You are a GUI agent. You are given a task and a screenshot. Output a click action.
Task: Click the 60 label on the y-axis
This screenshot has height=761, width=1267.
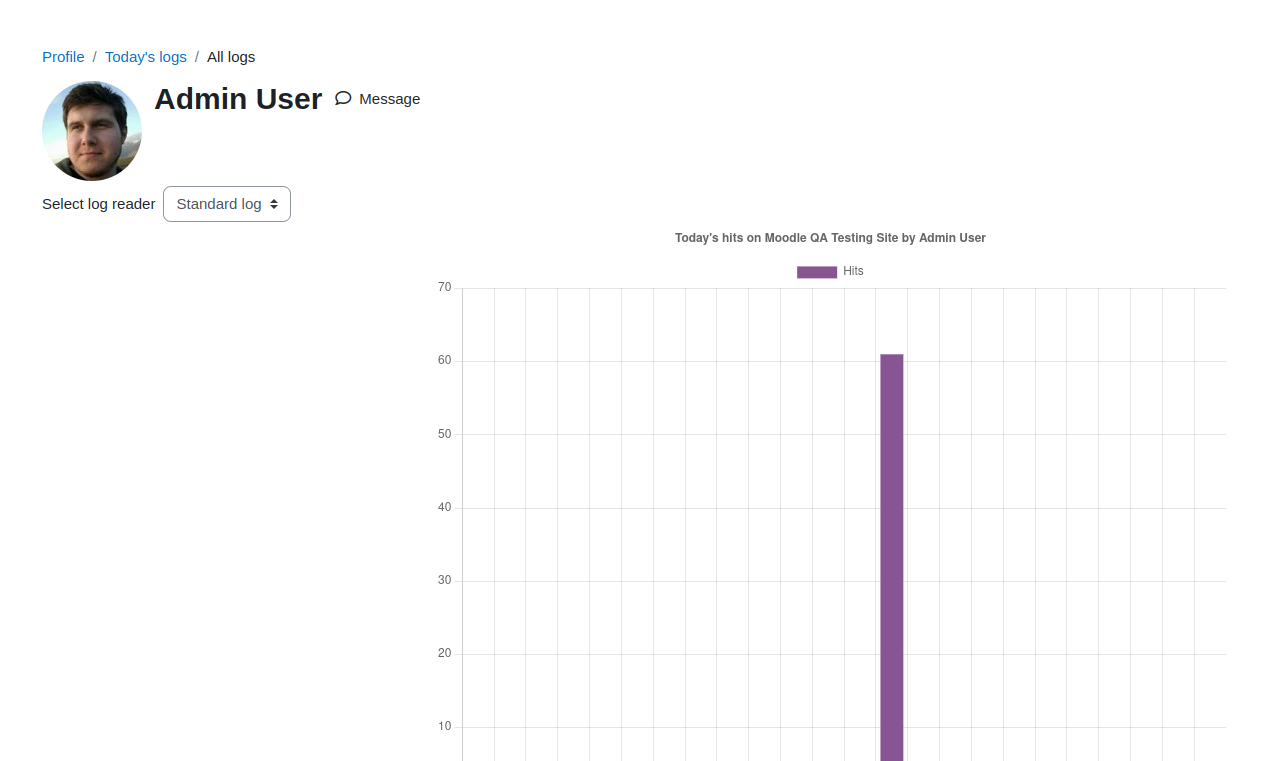pyautogui.click(x=445, y=361)
